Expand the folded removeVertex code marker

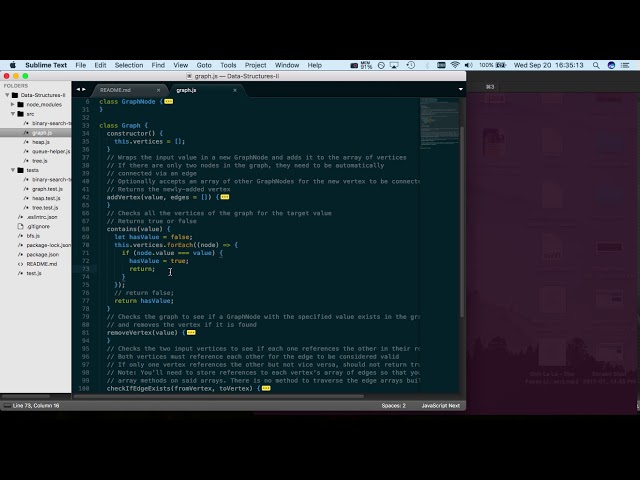[191, 333]
